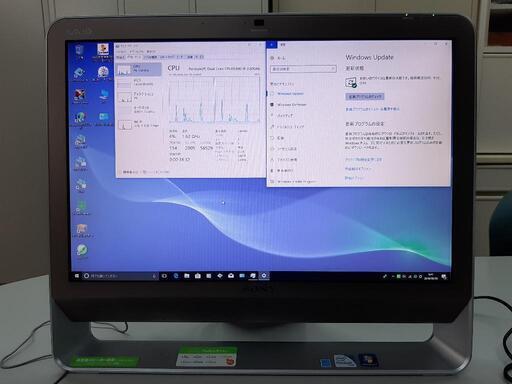Image resolution: width=512 pixels, height=384 pixels.
Task: Open Windows Insider Program in Settings sidebar
Action: point(293,182)
